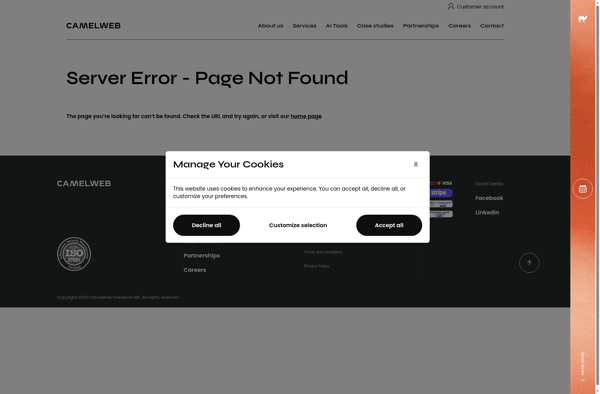Click the Stripe payment badge

[441, 193]
